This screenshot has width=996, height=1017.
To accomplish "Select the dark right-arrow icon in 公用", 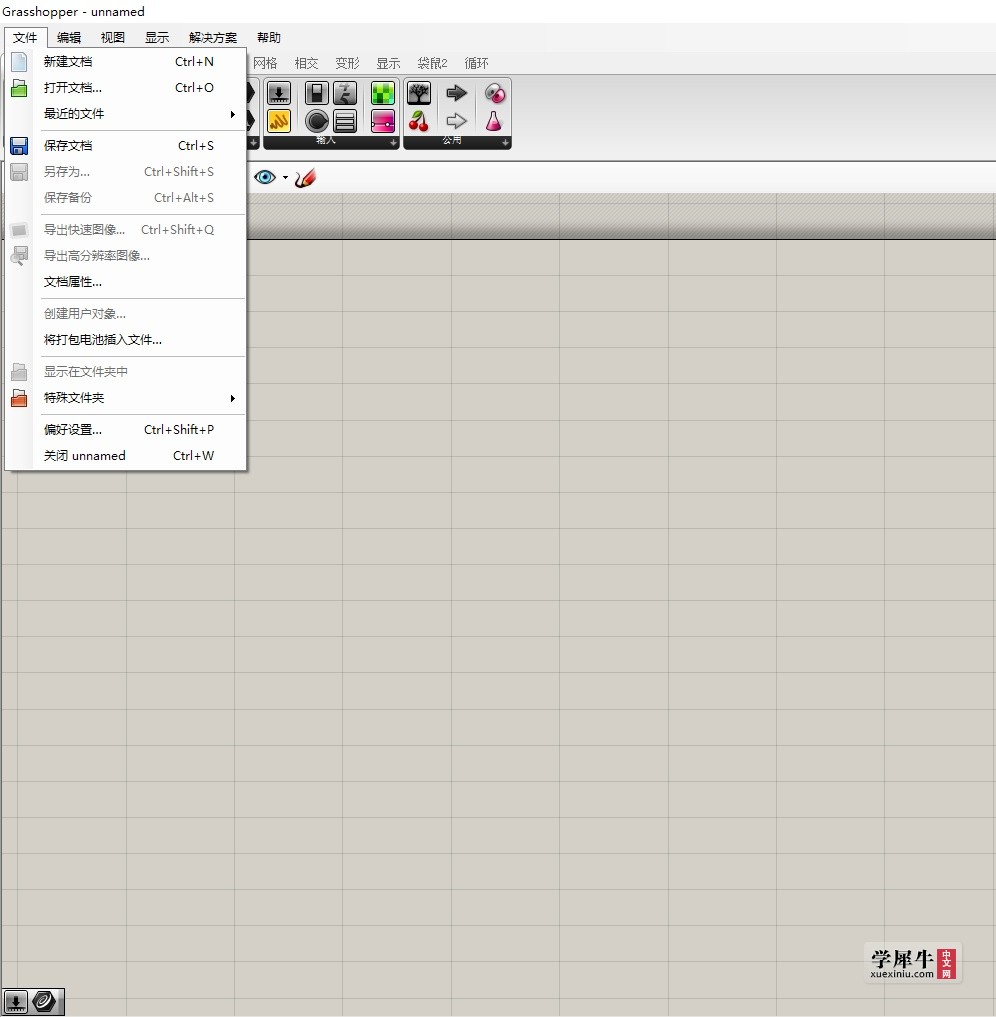I will coord(456,93).
